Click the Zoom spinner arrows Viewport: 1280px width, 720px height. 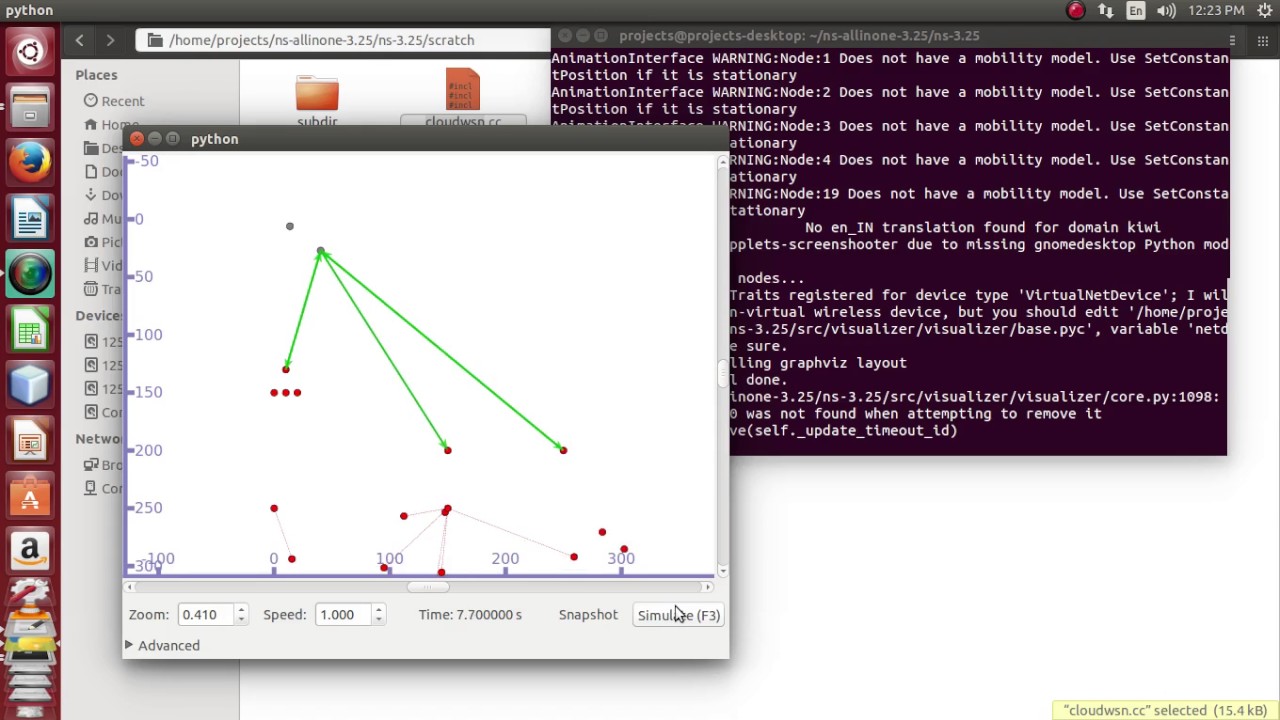240,614
